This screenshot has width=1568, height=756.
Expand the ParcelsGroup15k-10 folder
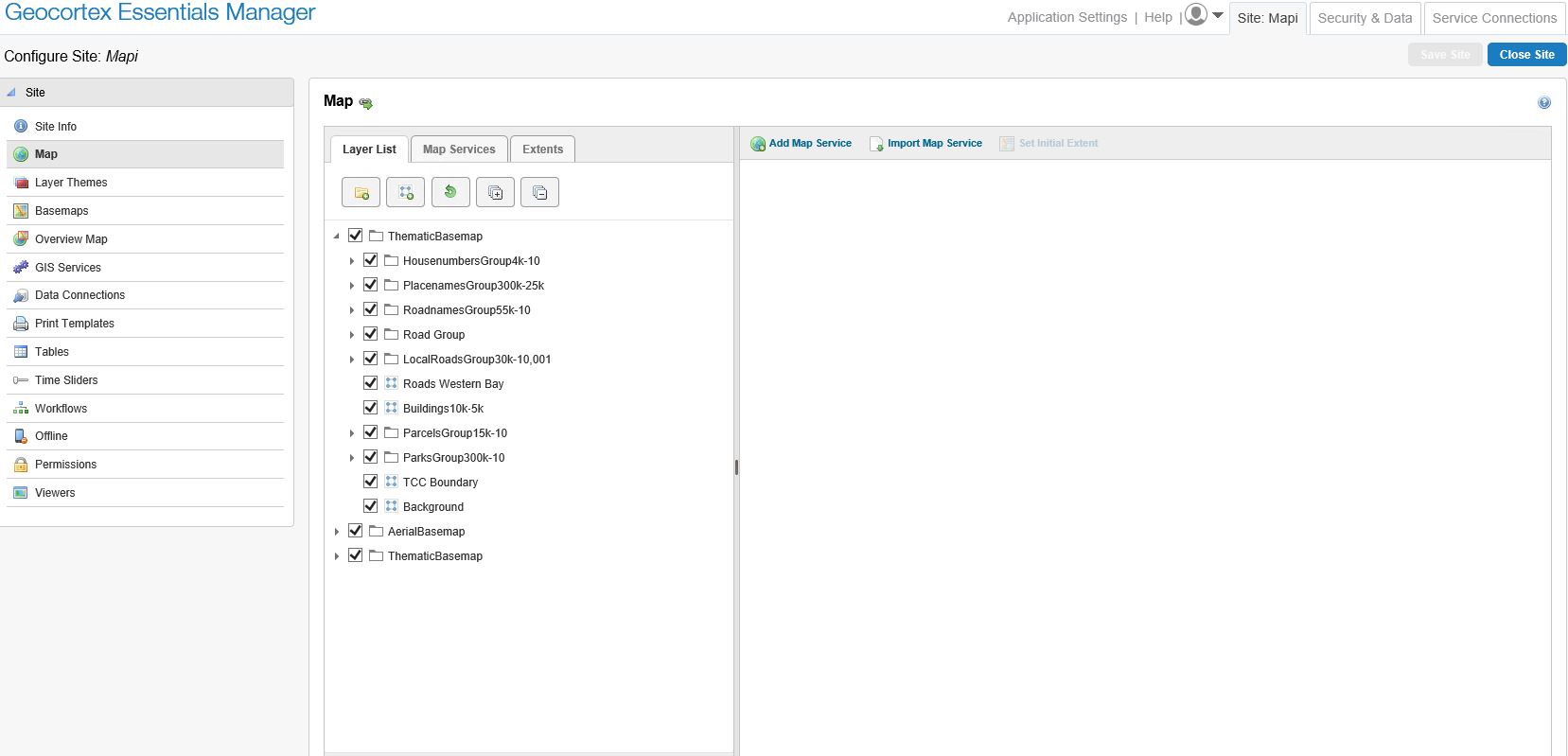352,433
